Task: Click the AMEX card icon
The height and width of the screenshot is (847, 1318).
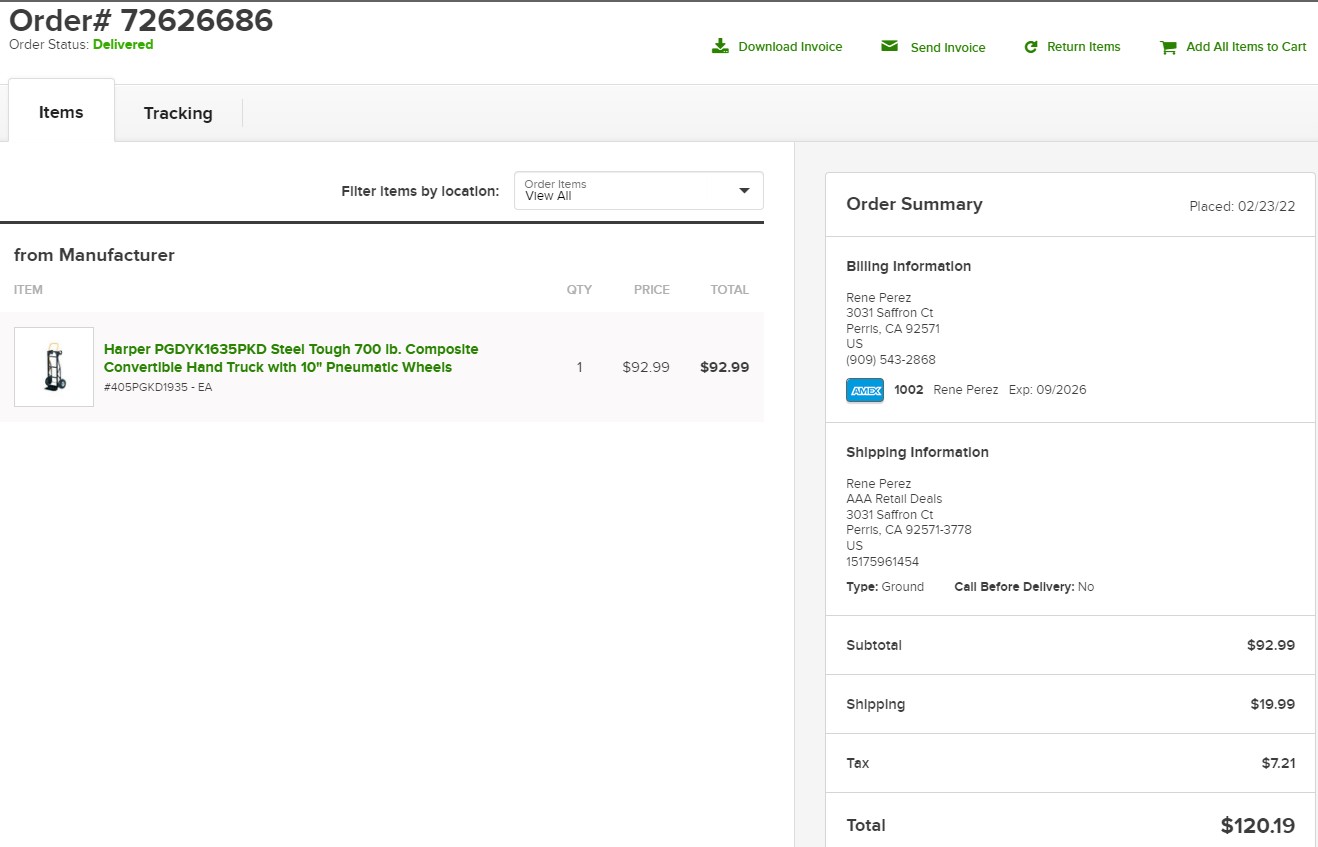Action: click(x=865, y=390)
